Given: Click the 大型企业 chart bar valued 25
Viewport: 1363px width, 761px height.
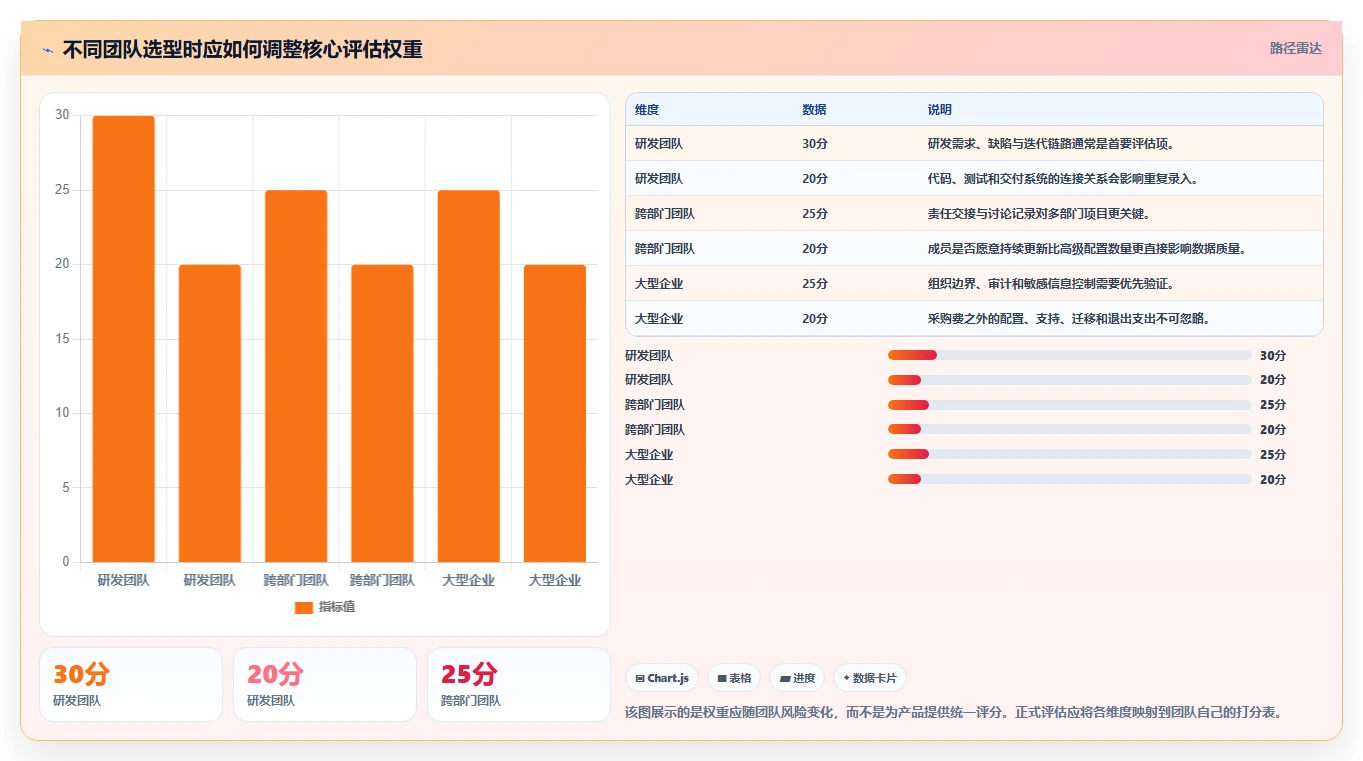Looking at the screenshot, I should coord(468,376).
